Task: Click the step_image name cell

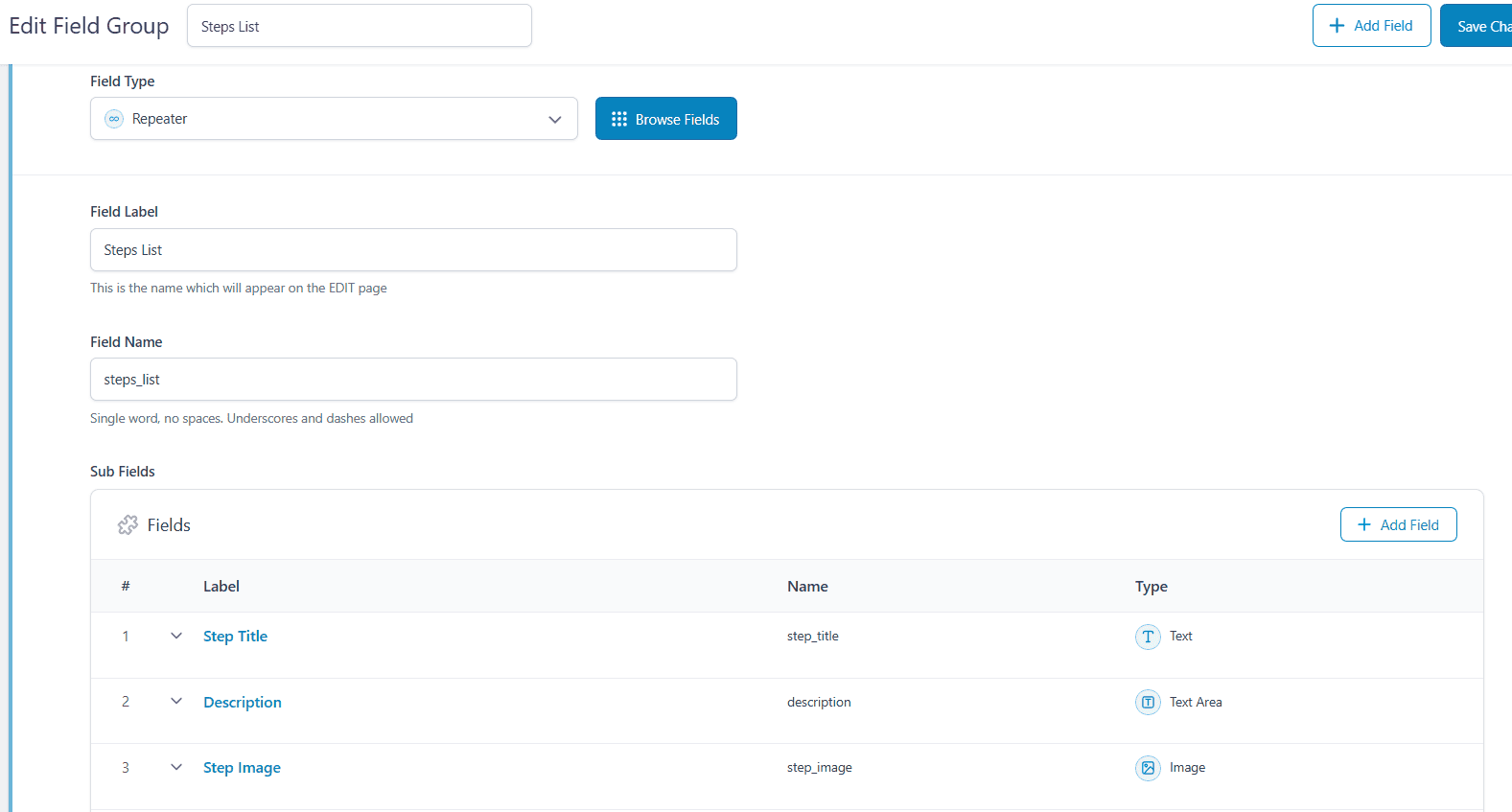Action: tap(820, 768)
